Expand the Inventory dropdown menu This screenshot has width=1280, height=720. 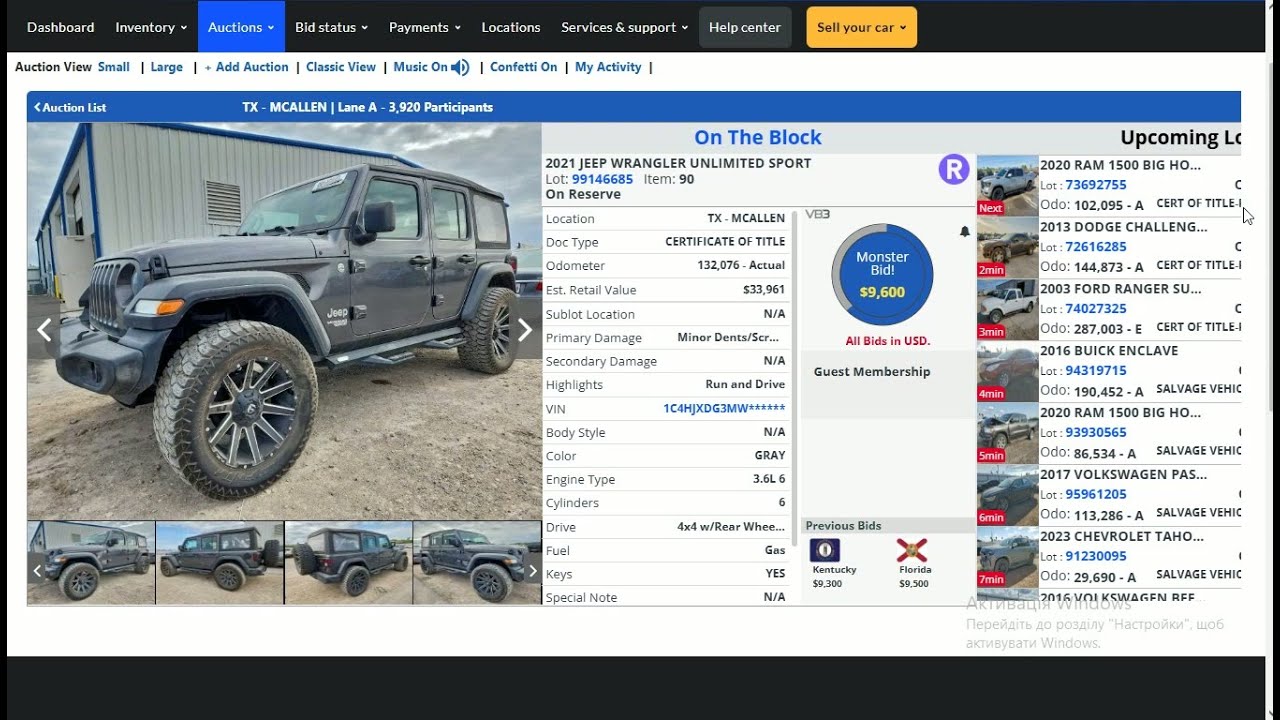pyautogui.click(x=151, y=27)
